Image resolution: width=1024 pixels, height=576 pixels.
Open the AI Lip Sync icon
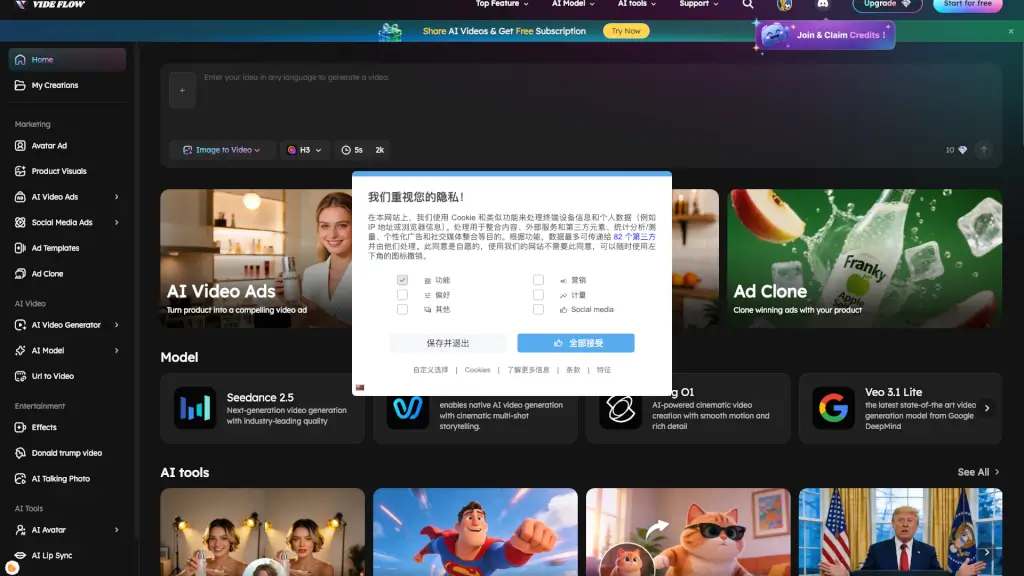20,555
